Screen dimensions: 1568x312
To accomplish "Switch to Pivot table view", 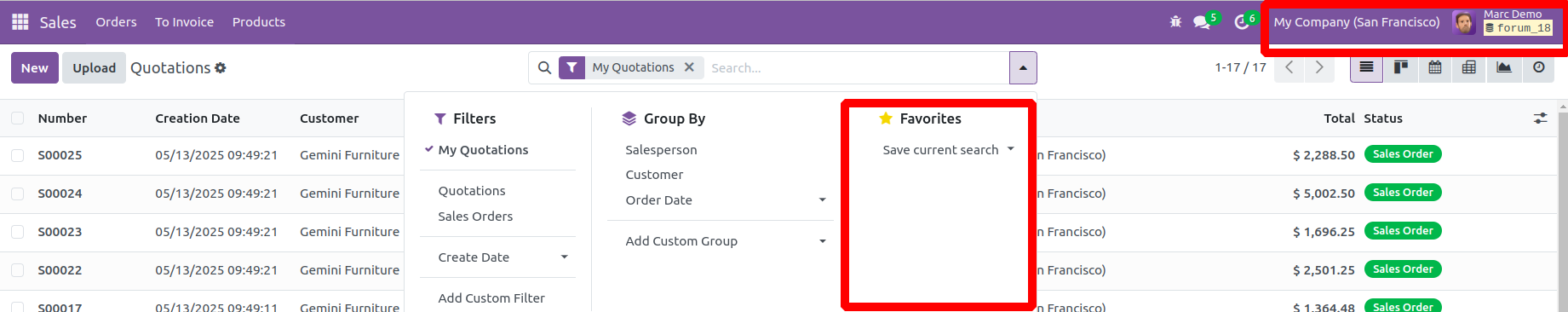I will coord(1469,67).
